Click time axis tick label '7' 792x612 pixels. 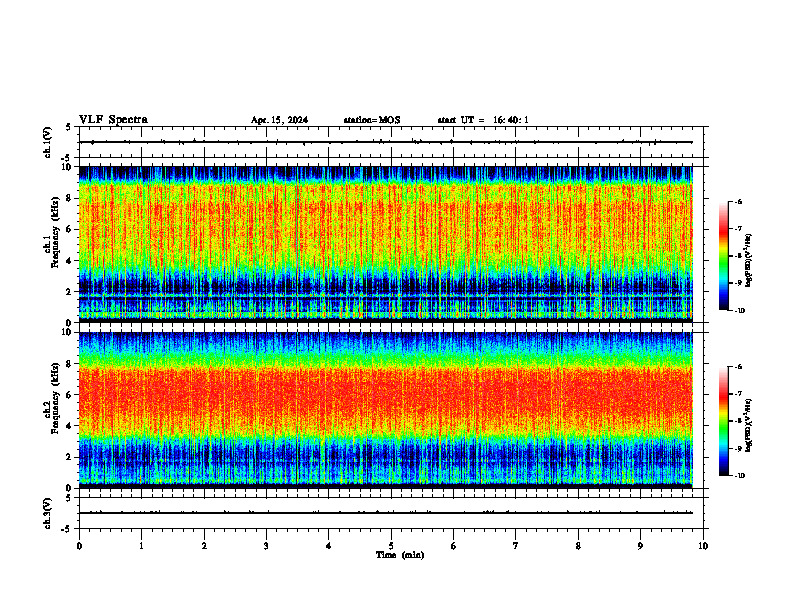pyautogui.click(x=516, y=546)
